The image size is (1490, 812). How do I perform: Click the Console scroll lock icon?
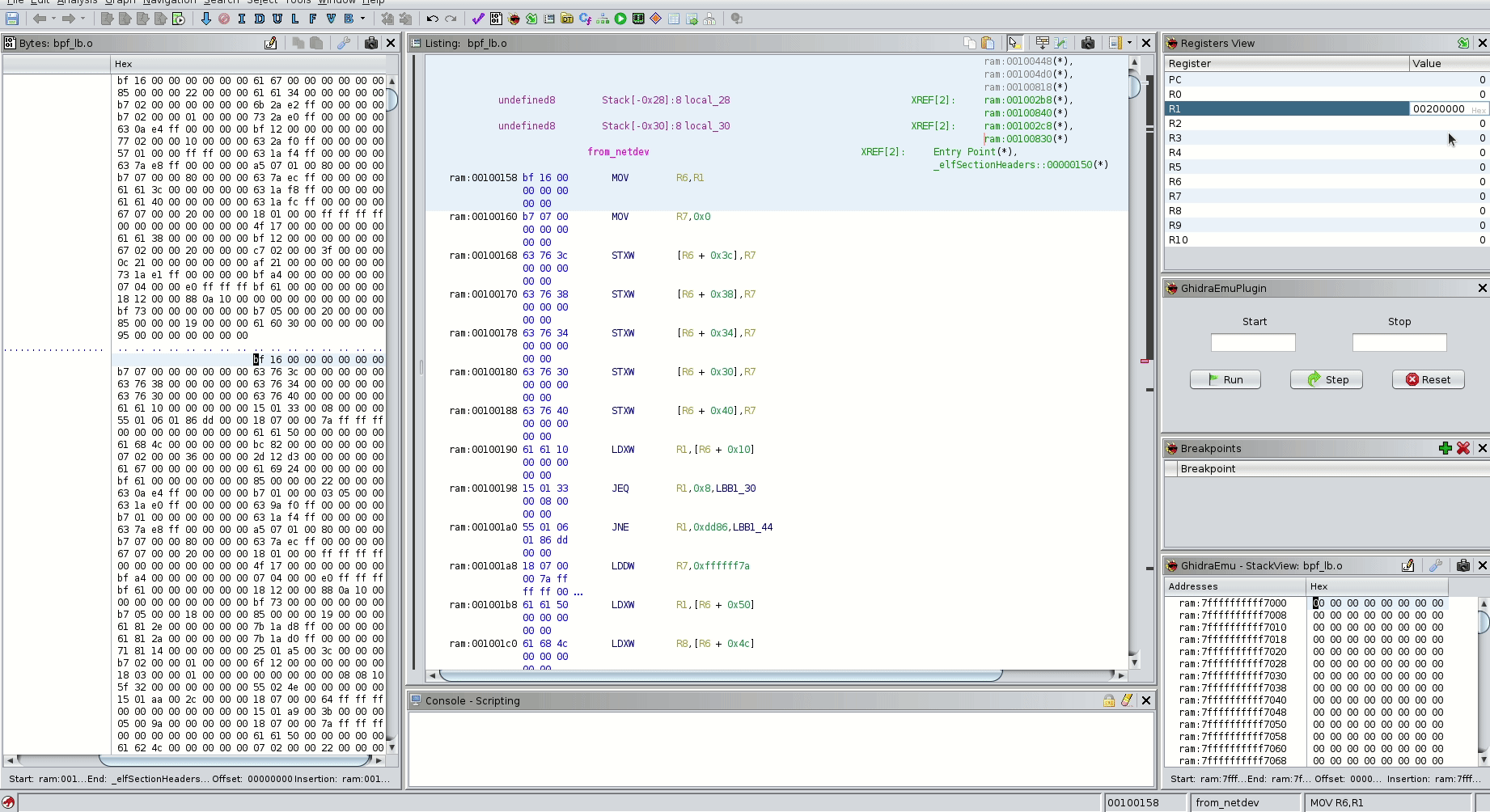point(1109,700)
